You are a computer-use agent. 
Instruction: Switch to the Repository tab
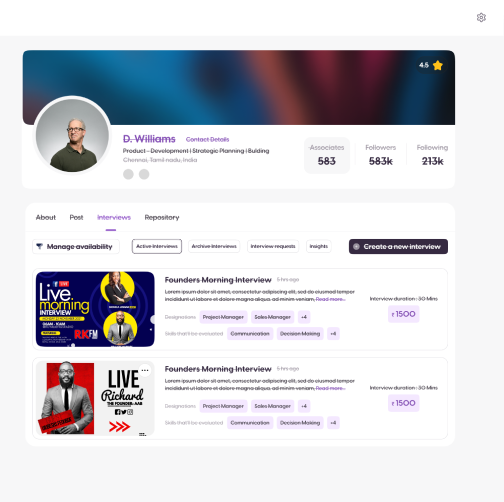click(162, 217)
